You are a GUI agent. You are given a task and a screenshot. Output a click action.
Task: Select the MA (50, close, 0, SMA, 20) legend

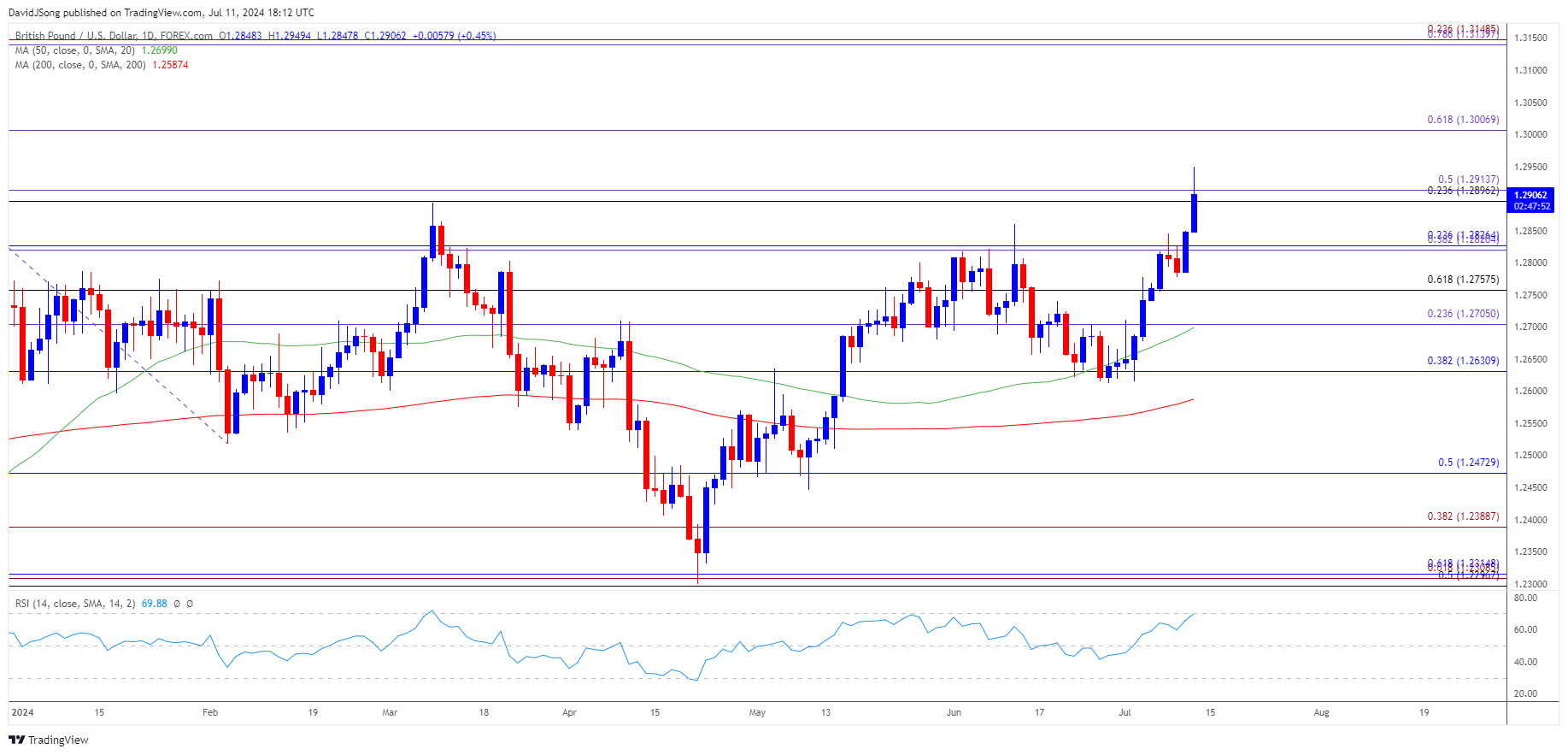coord(75,50)
